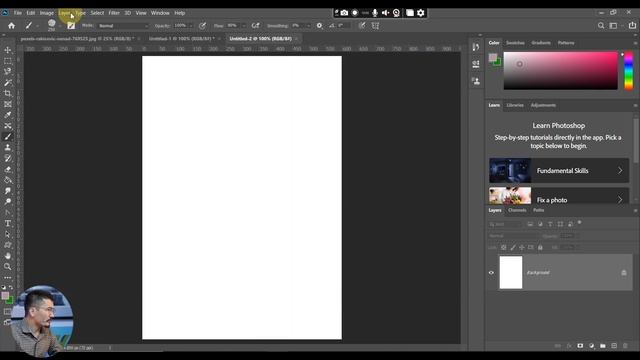This screenshot has width=640, height=360.
Task: Click the Home icon in options bar
Action: pyautogui.click(x=11, y=26)
